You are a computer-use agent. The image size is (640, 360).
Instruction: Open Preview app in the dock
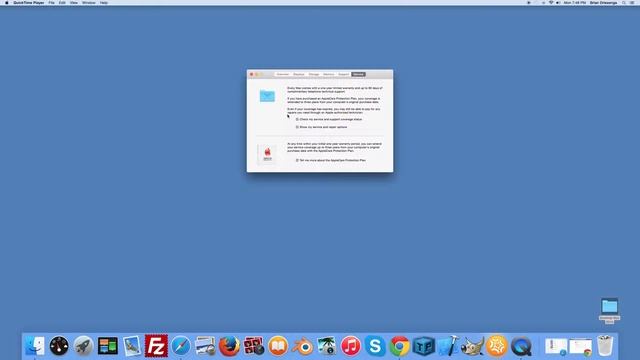point(205,346)
